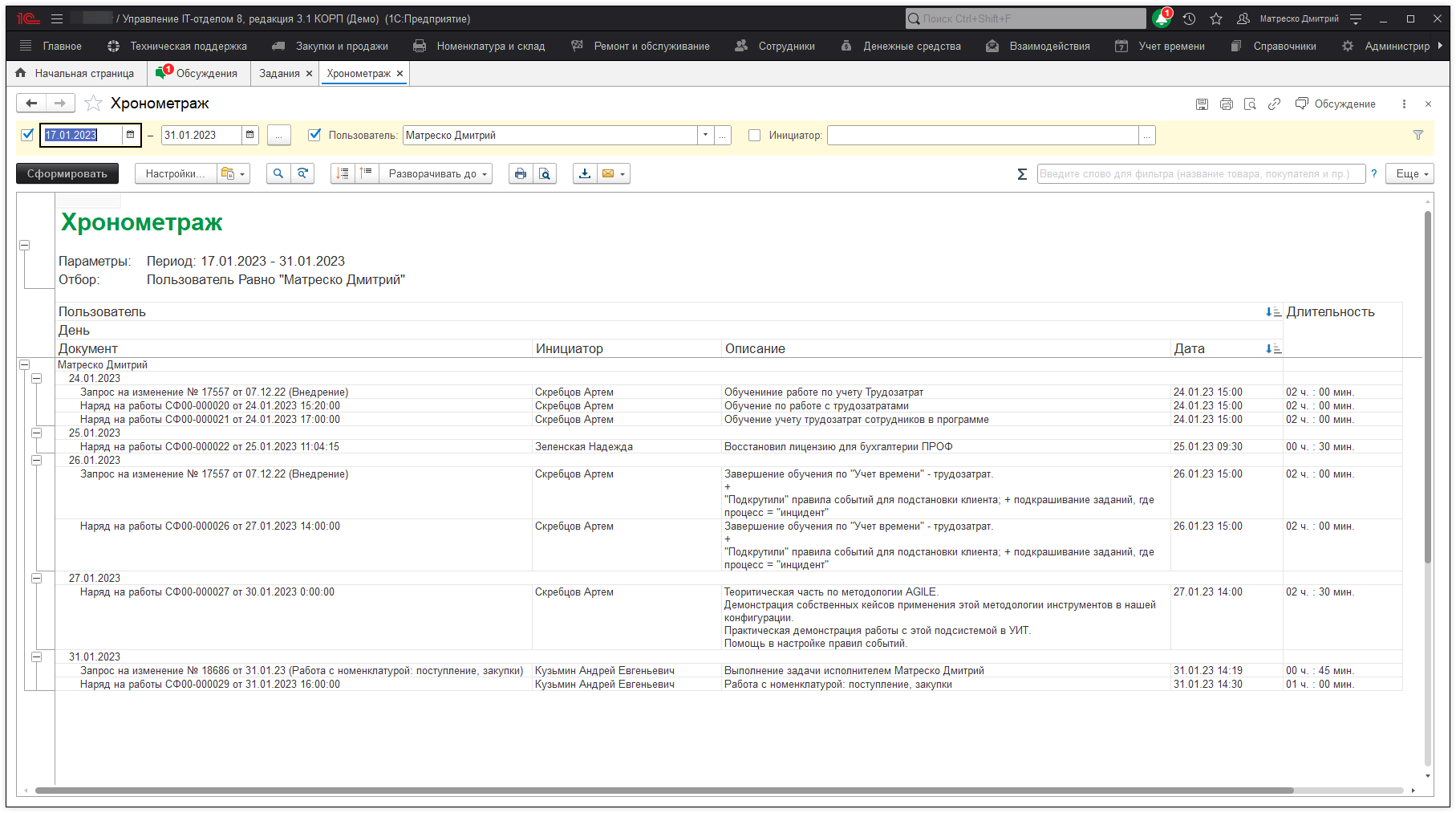Uncheck the Пользователь filter checkbox

click(314, 135)
